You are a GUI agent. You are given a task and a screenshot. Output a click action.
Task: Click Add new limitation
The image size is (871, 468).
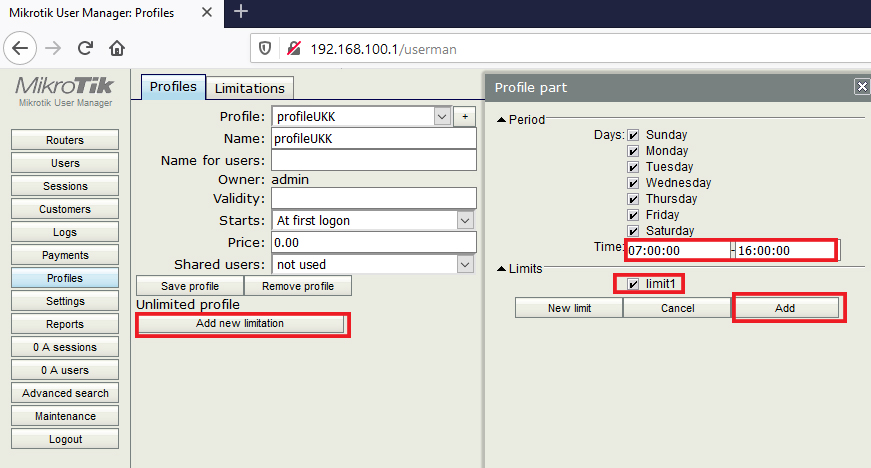[x=240, y=323]
